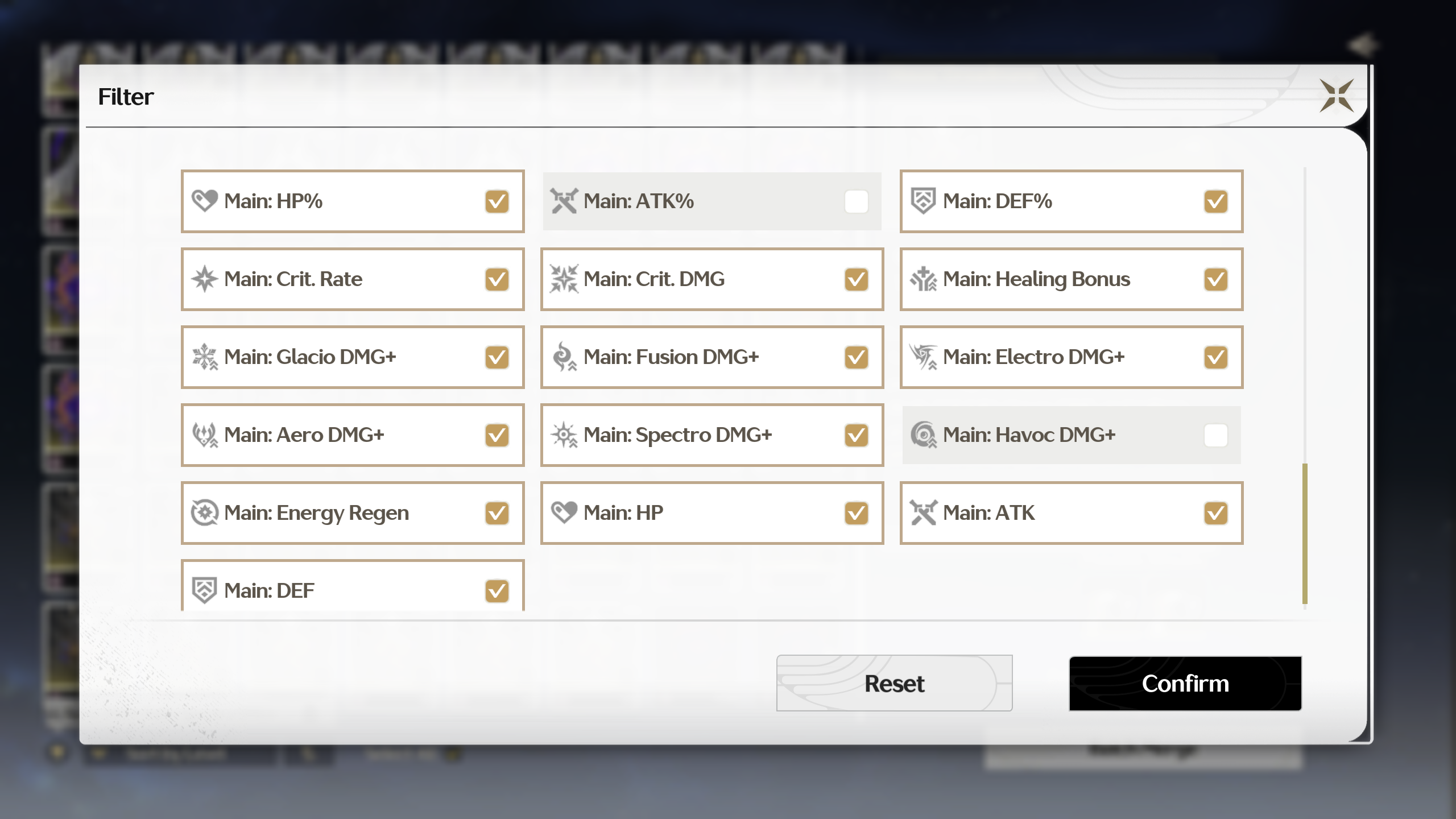The width and height of the screenshot is (1456, 819).
Task: Click the star icon beside Main: Crit. Rate
Action: coord(205,279)
